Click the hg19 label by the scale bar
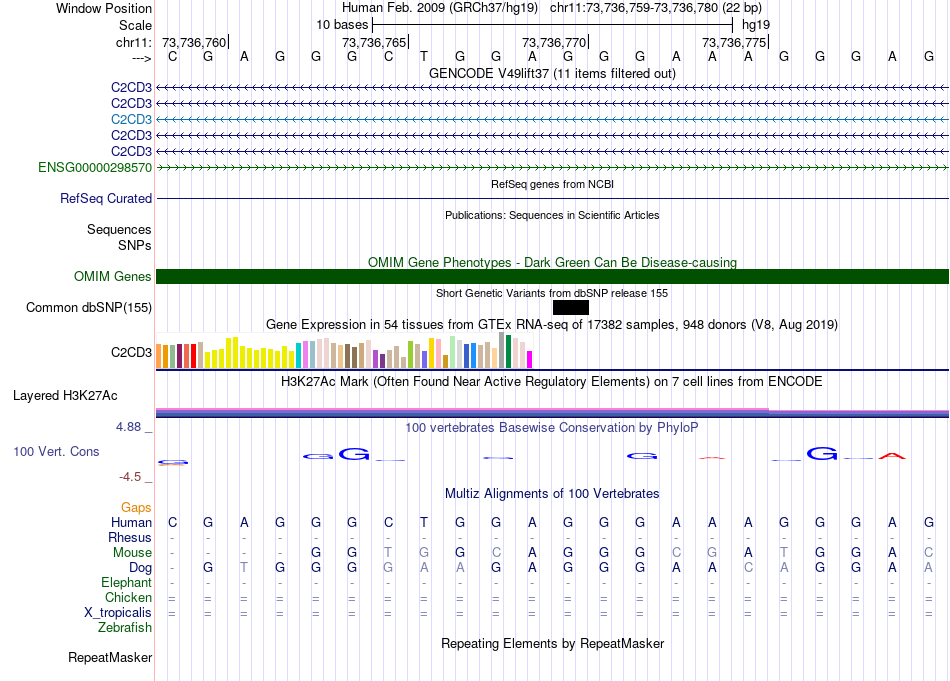The image size is (950, 681). click(756, 25)
